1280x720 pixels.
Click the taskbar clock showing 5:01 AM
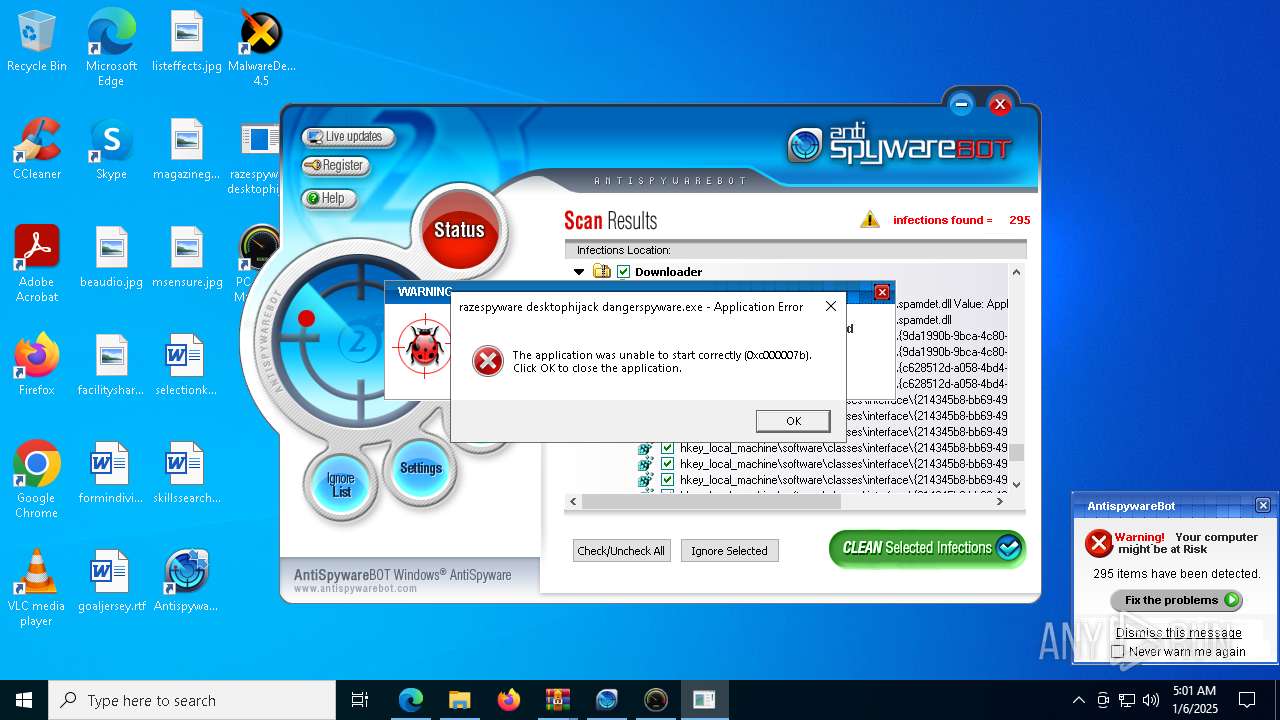click(x=1194, y=700)
